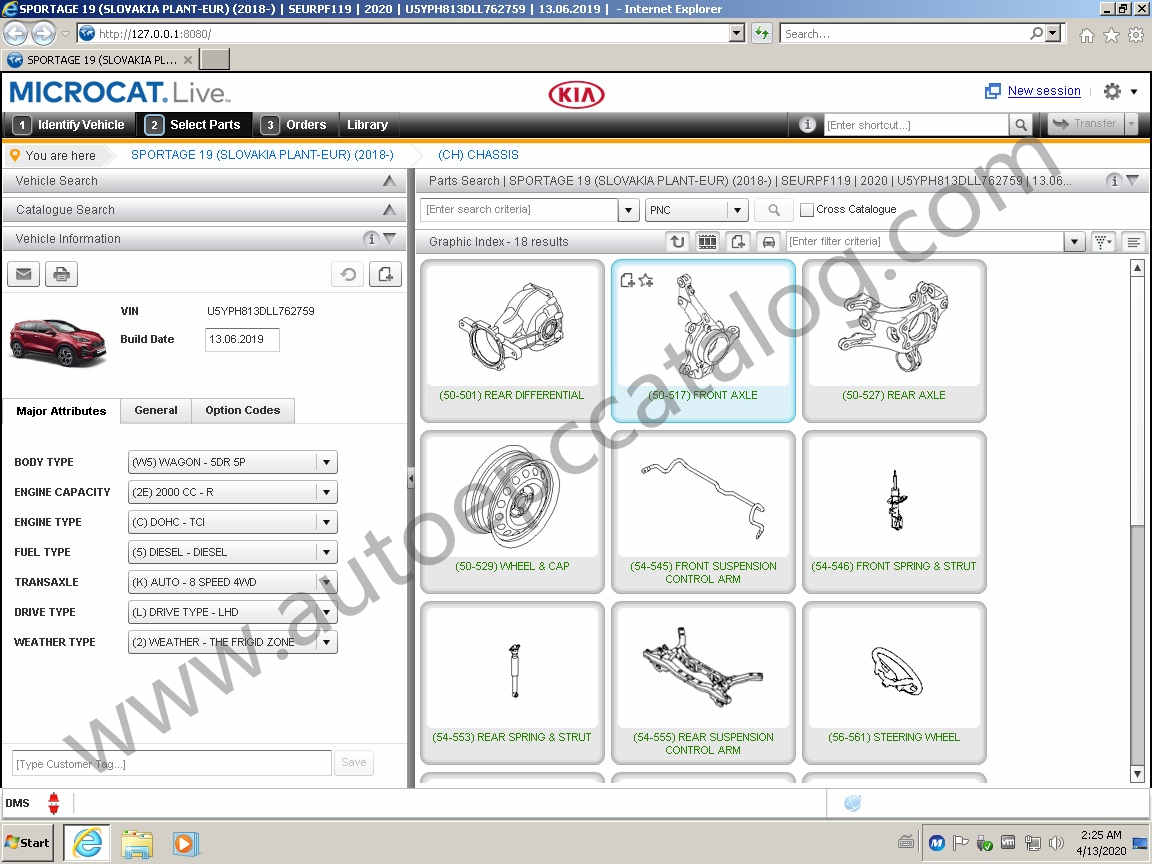1152x864 pixels.
Task: Click the Internet Explorer refresh icon
Action: pos(762,34)
